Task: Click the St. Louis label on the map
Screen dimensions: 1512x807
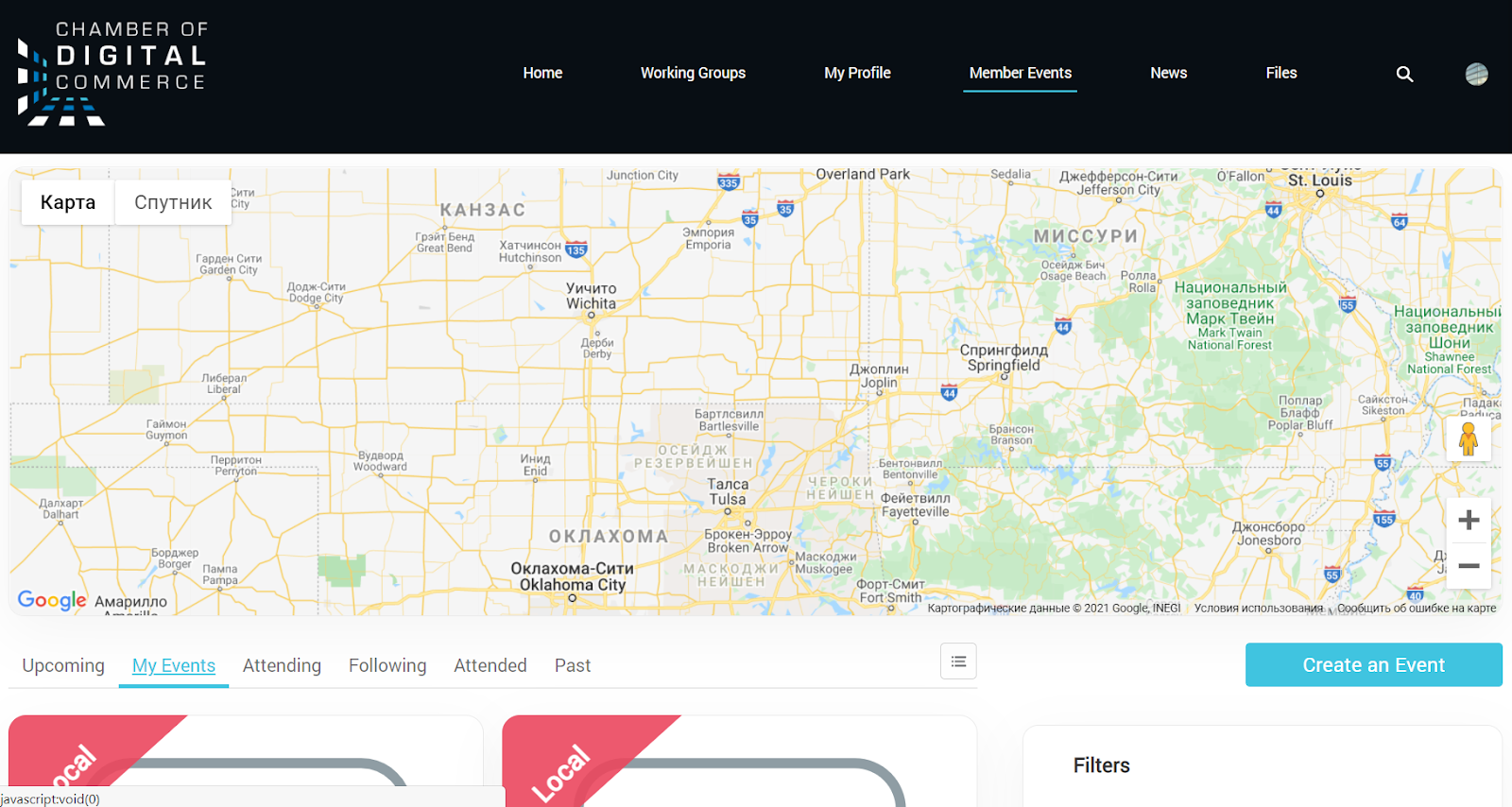Action: (1320, 180)
